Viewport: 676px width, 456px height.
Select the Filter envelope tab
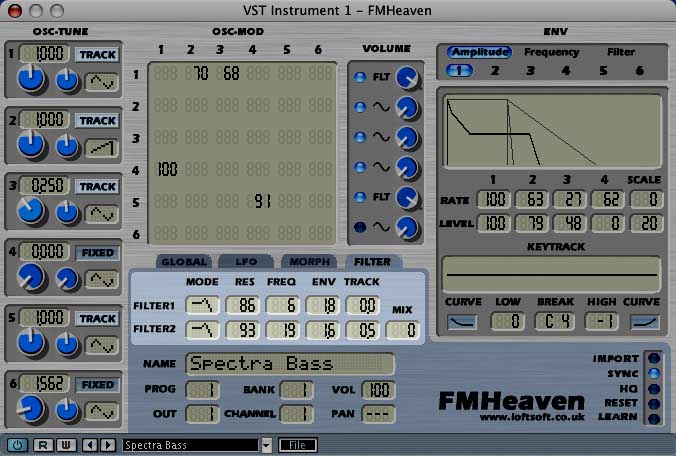(621, 52)
